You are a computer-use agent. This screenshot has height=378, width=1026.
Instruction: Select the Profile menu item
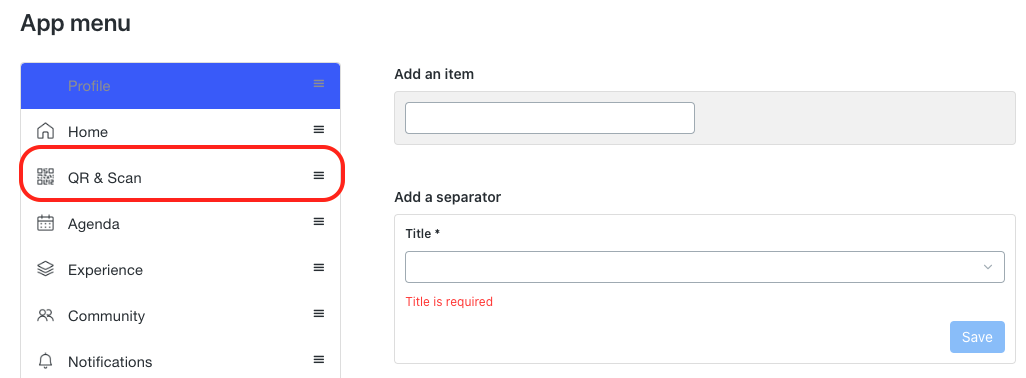tap(181, 86)
